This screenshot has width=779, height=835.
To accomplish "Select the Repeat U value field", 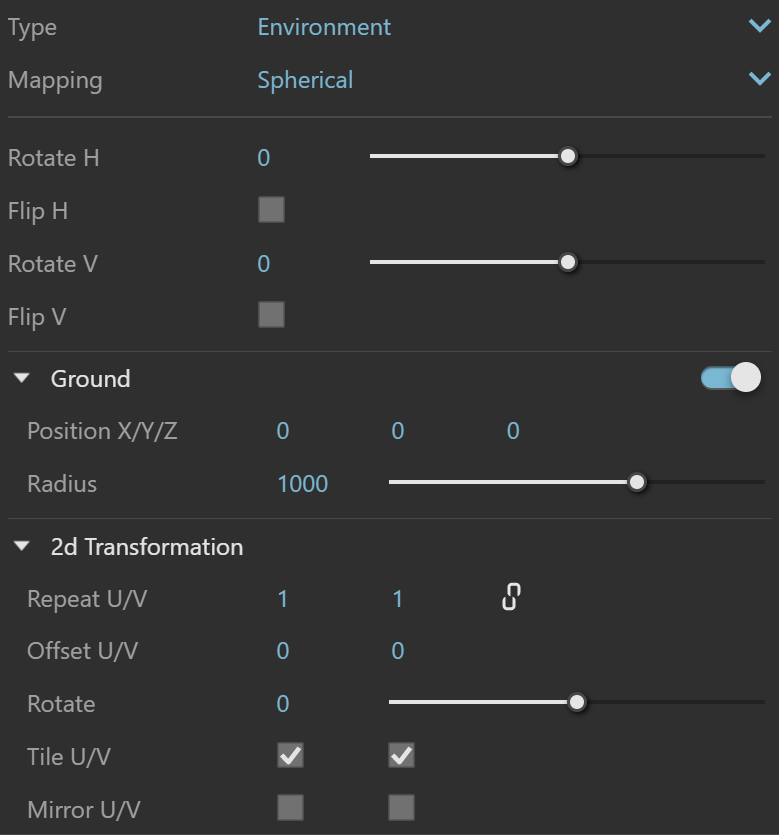I will [283, 599].
